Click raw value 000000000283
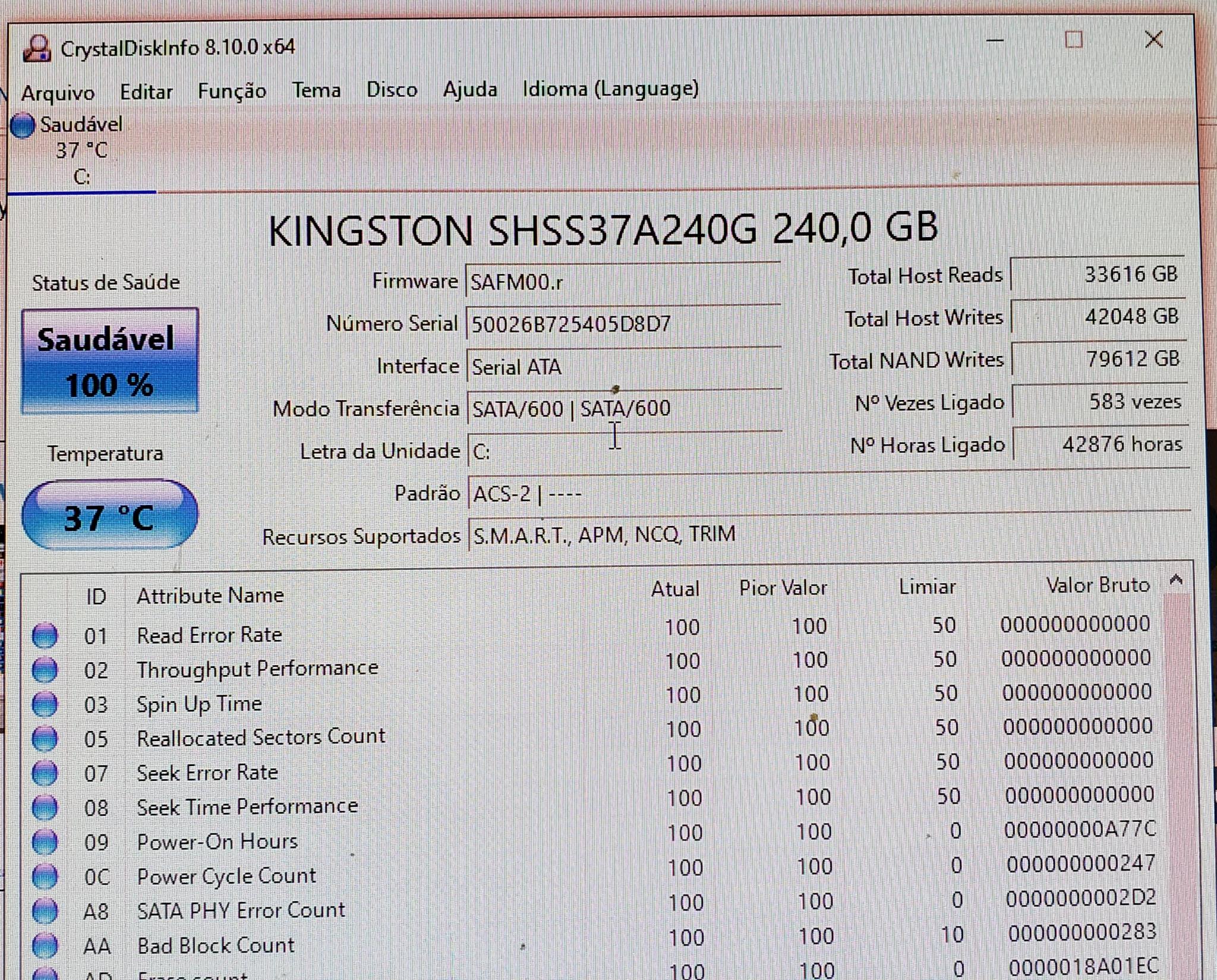 click(x=1082, y=932)
